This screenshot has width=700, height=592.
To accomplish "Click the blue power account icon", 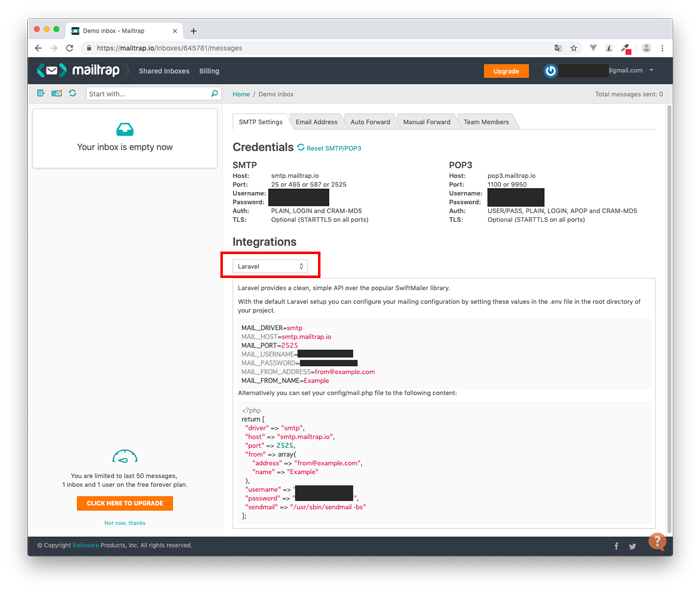I will pyautogui.click(x=550, y=71).
